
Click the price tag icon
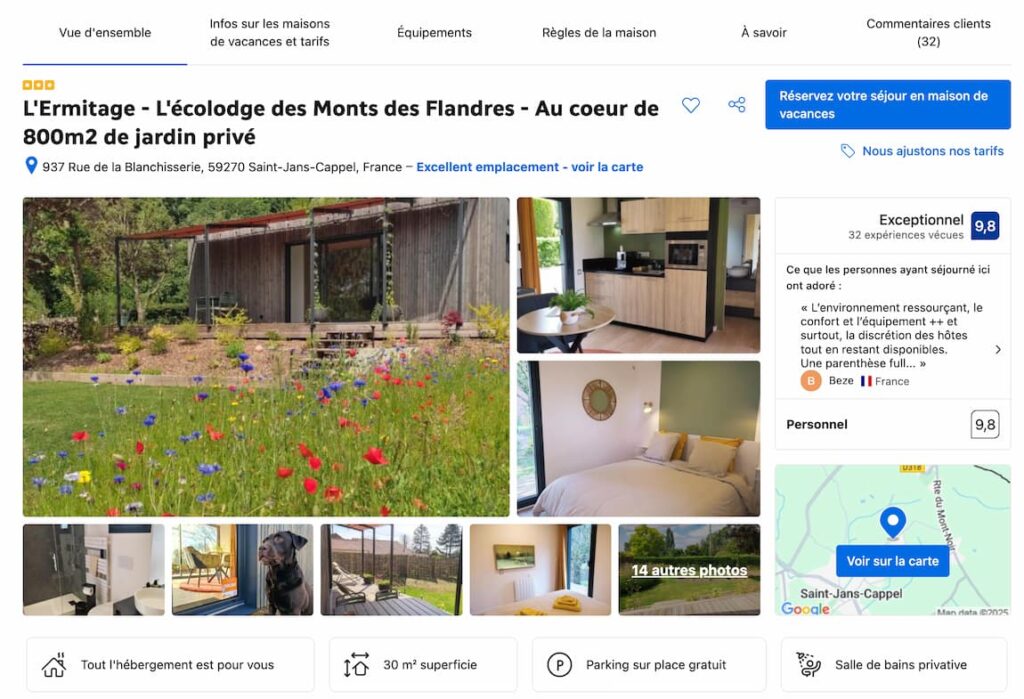pyautogui.click(x=847, y=151)
